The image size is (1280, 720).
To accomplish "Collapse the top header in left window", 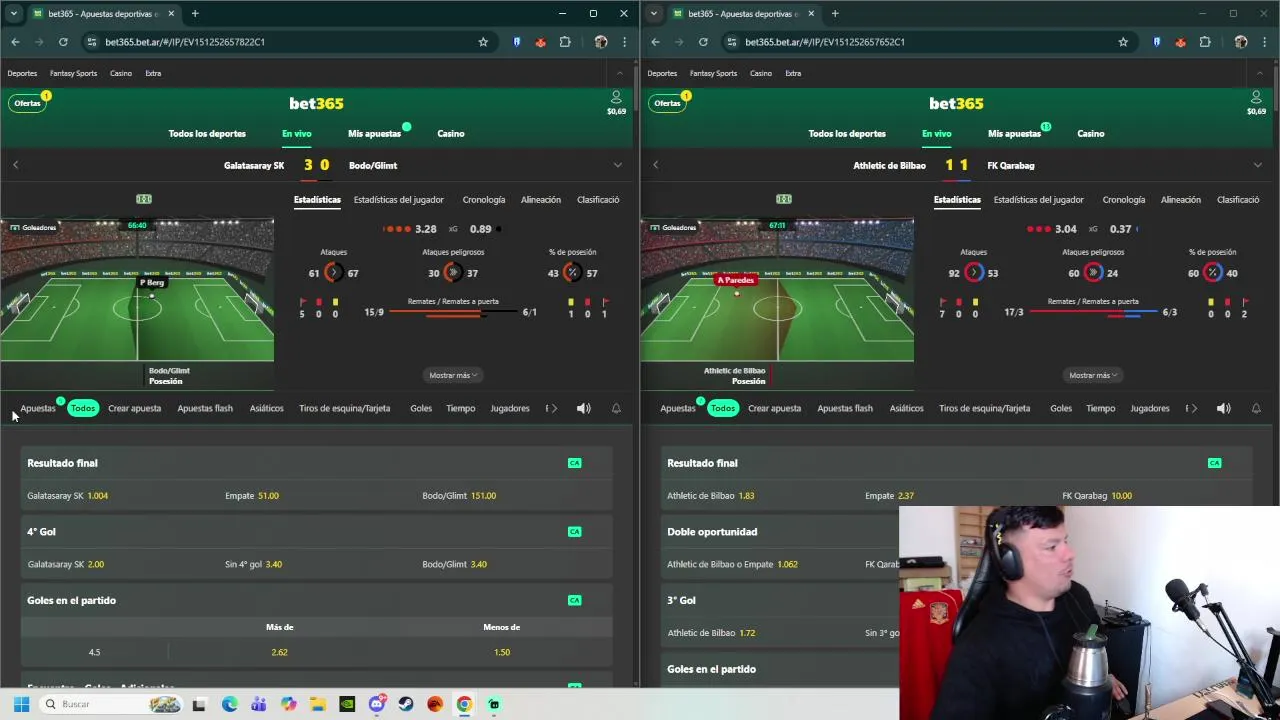I will [620, 73].
